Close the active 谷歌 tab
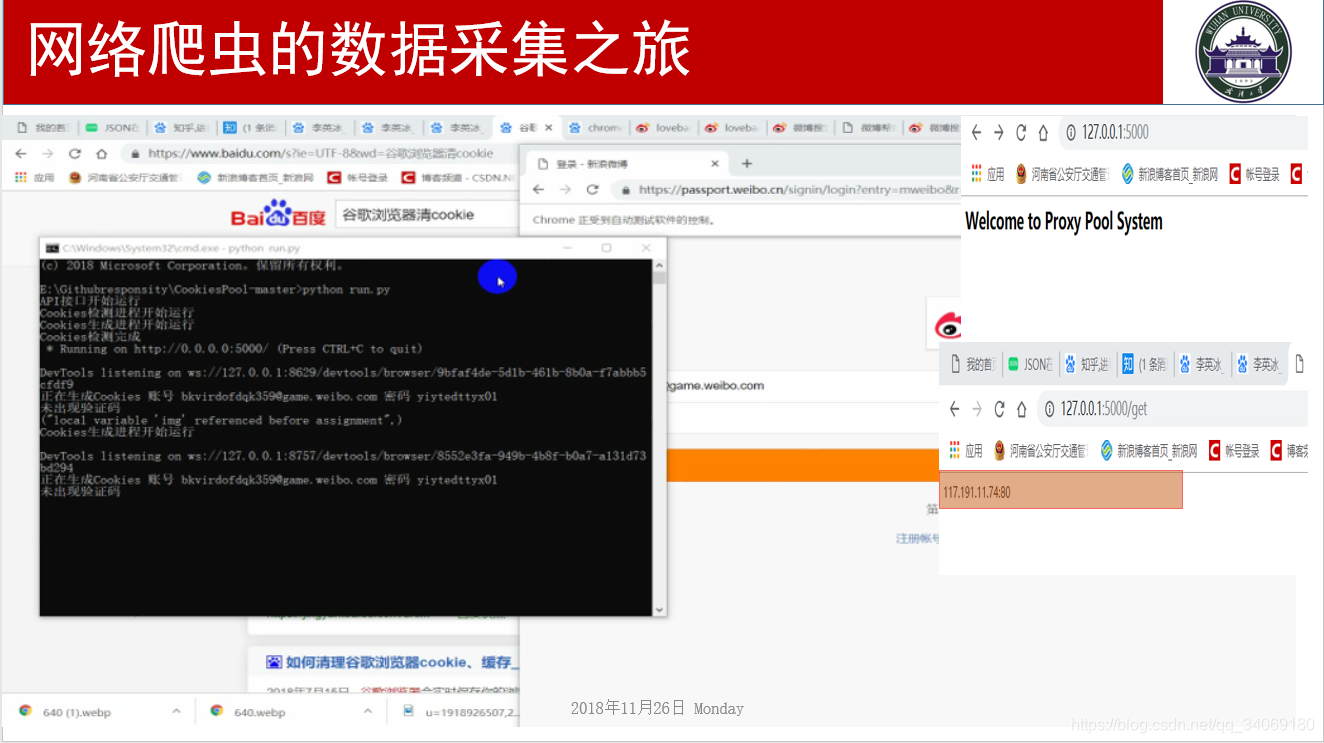The image size is (1324, 743). point(548,128)
